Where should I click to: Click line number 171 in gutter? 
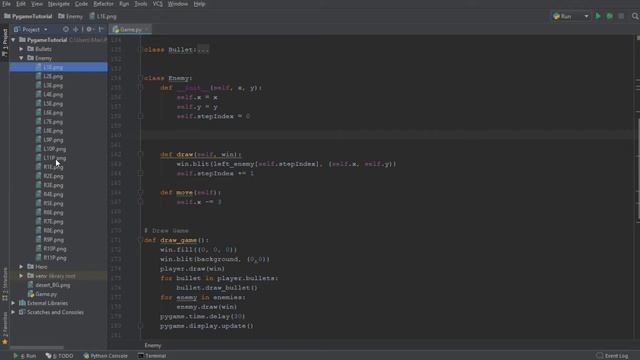[116, 240]
